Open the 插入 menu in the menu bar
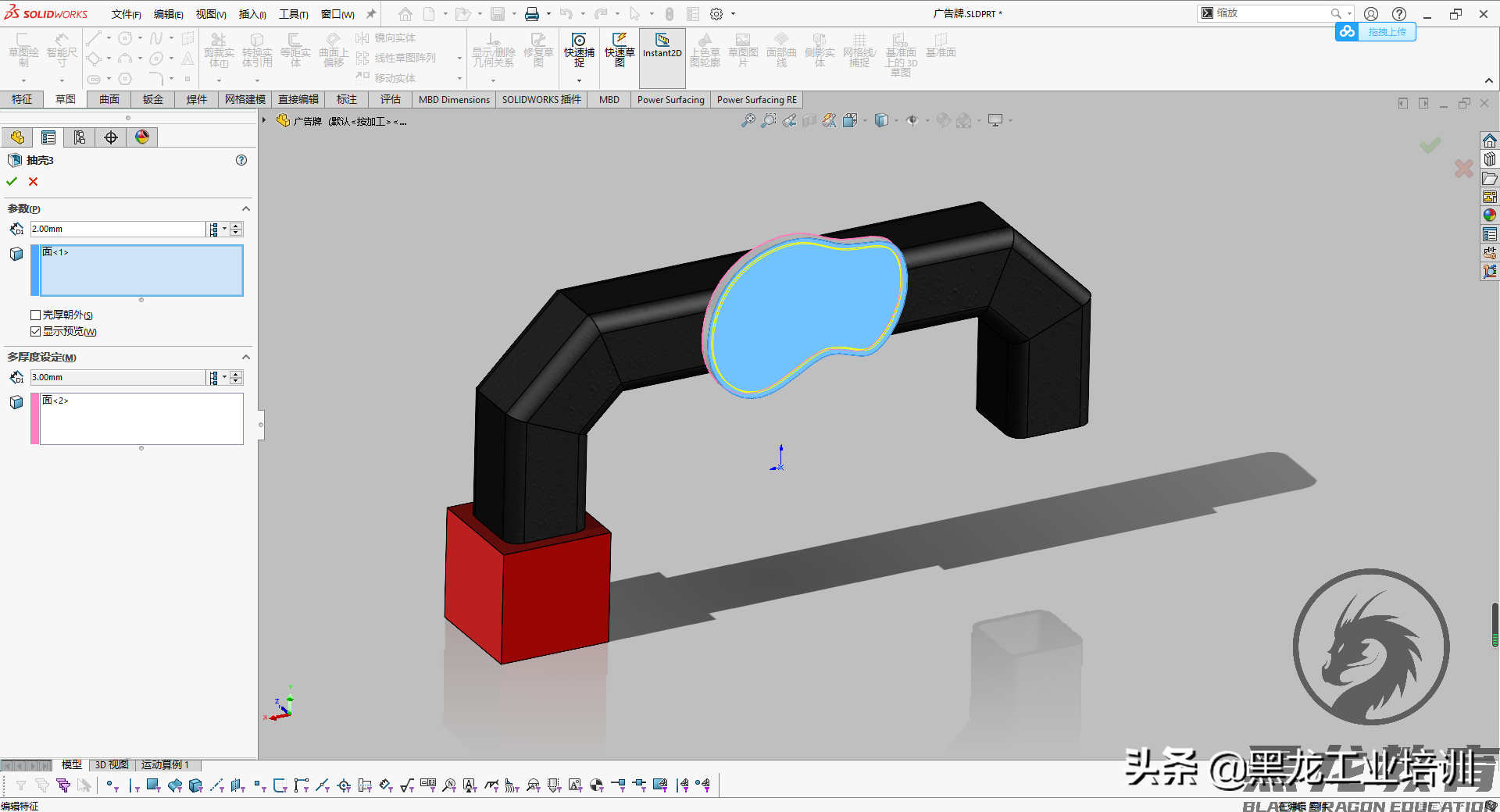 point(252,13)
